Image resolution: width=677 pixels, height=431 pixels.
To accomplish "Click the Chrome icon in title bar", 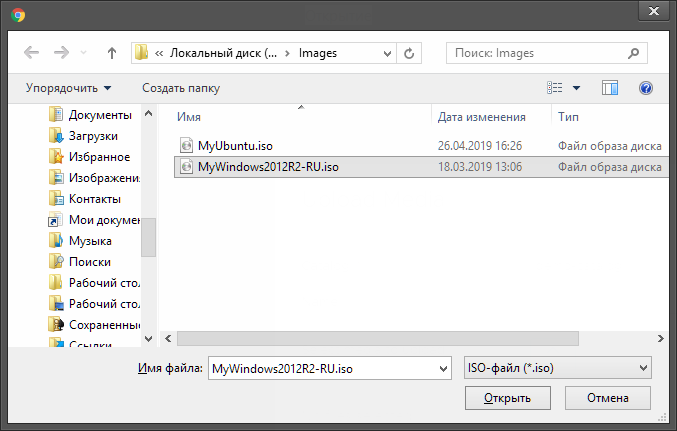I will [18, 16].
